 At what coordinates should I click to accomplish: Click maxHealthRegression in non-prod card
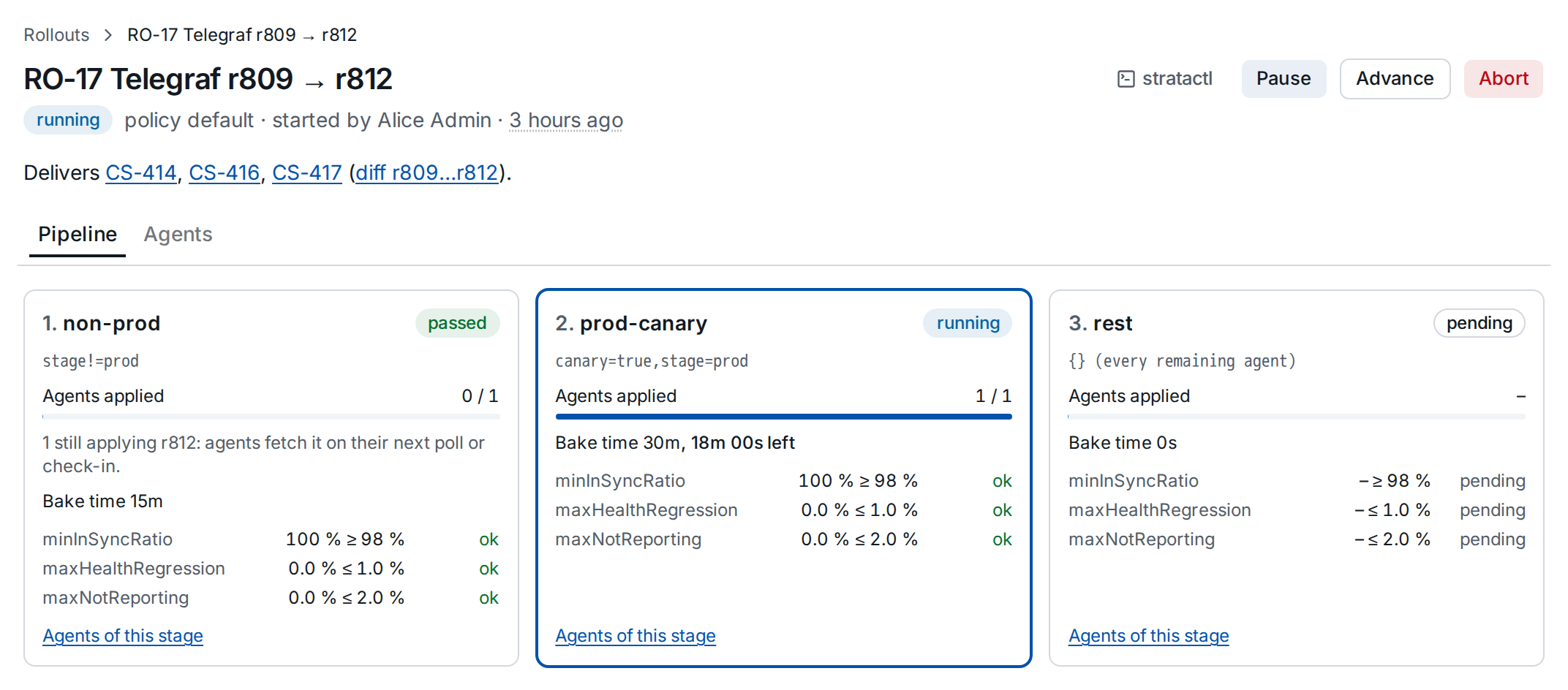point(134,569)
